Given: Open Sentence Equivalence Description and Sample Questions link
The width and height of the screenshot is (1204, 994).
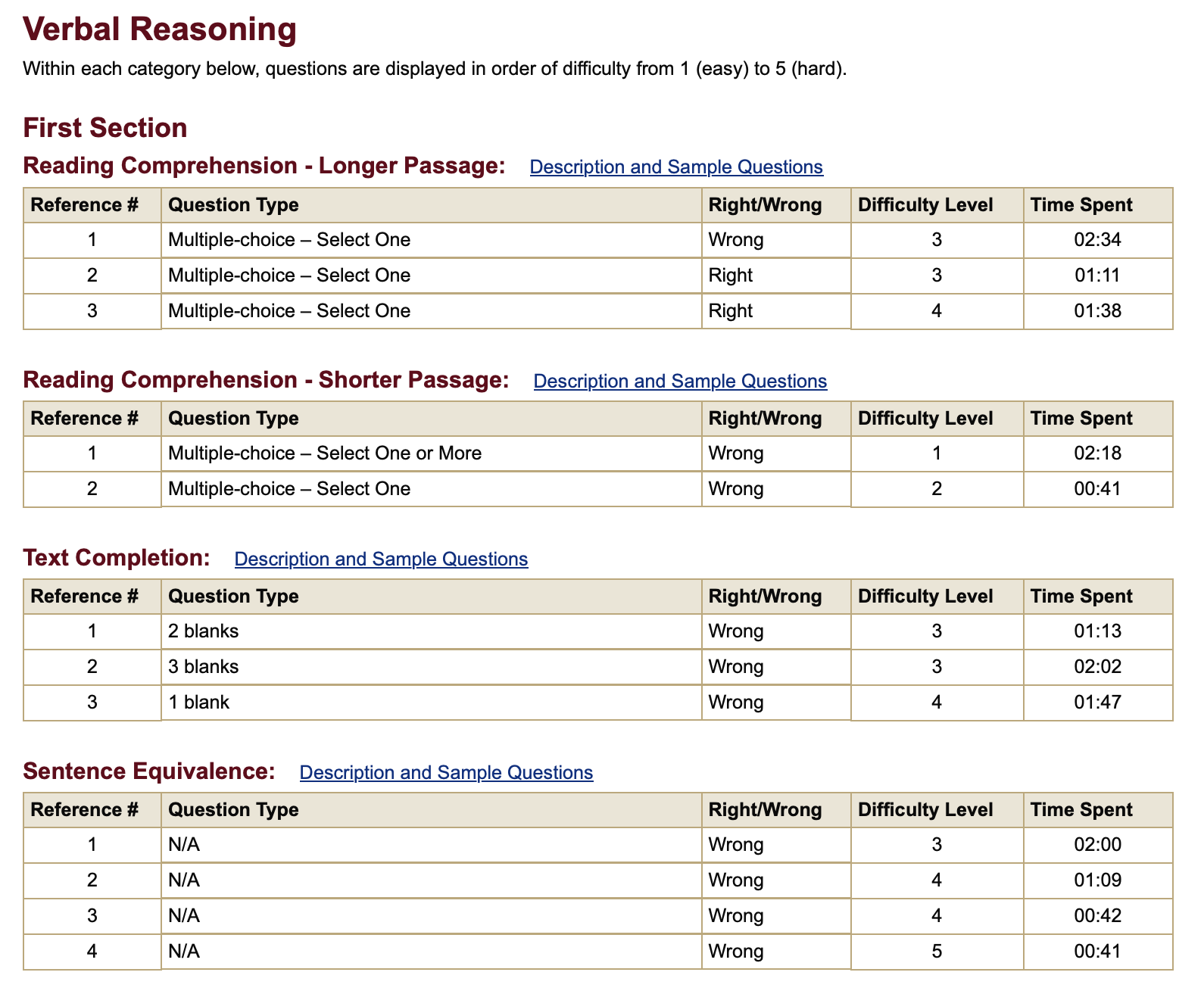Looking at the screenshot, I should [x=446, y=772].
